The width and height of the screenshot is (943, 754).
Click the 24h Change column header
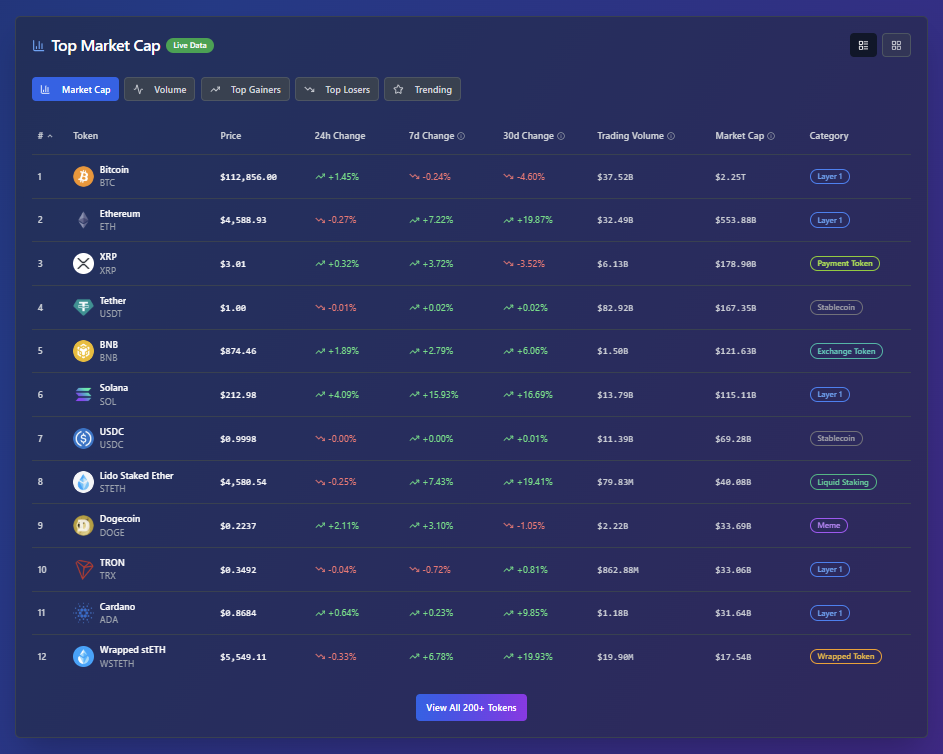[x=340, y=136]
